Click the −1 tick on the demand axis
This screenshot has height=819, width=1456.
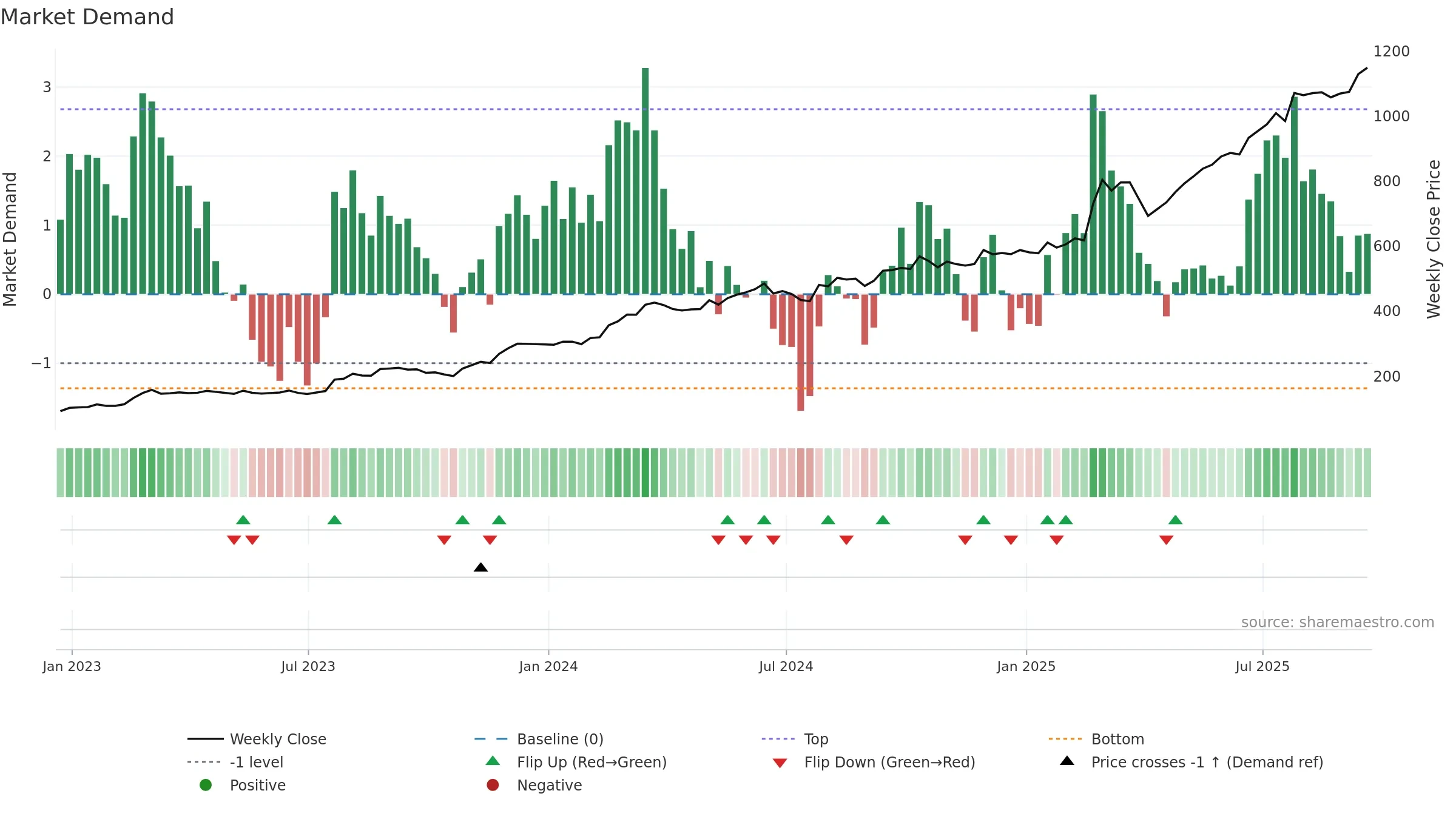coord(41,363)
